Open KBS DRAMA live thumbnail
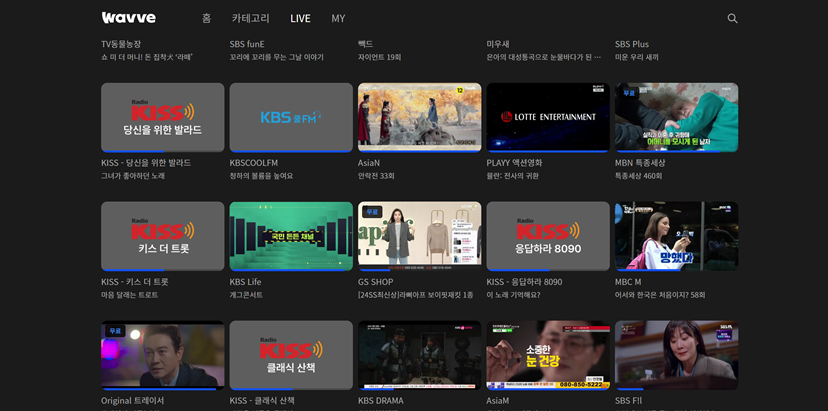Screen dimensions: 828x411 (419, 355)
